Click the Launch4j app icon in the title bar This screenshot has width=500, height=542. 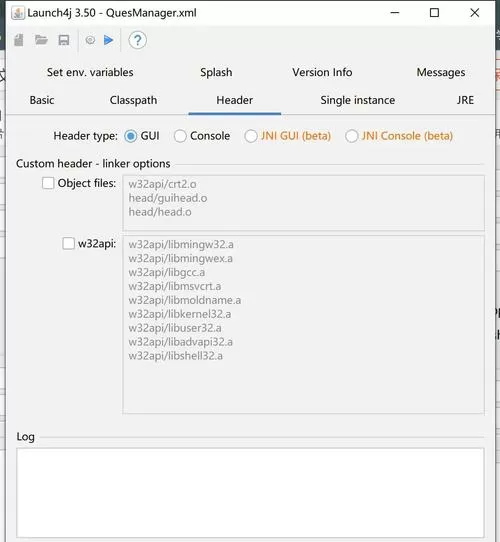click(18, 13)
